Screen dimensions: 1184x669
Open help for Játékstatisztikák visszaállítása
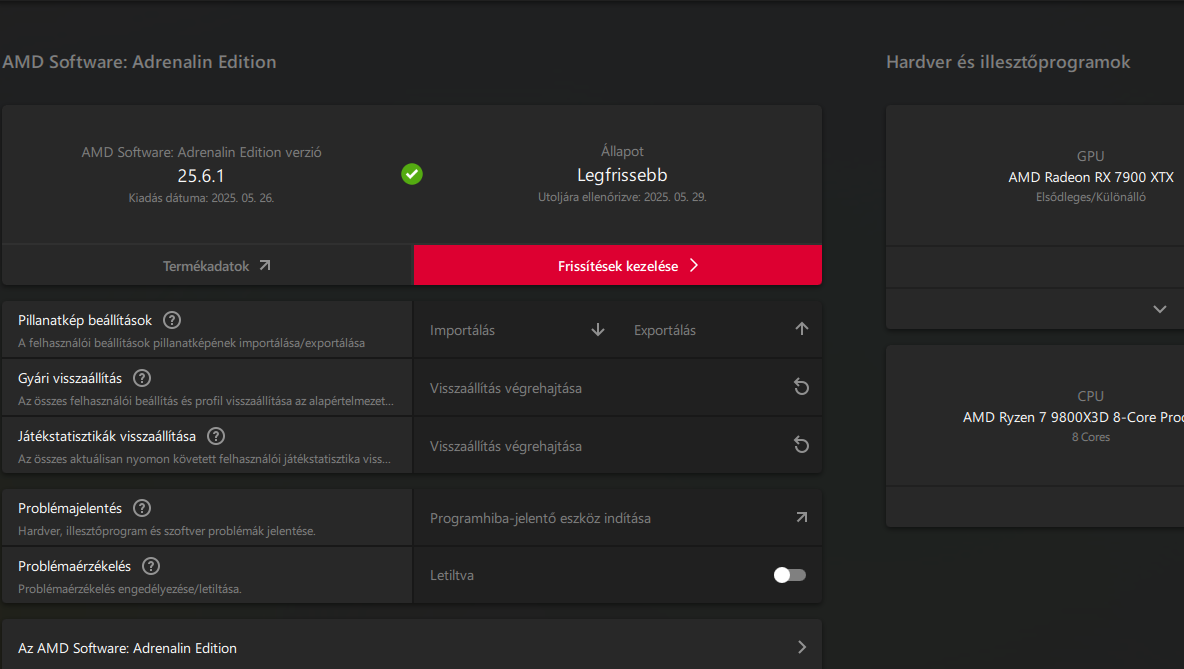tap(216, 436)
